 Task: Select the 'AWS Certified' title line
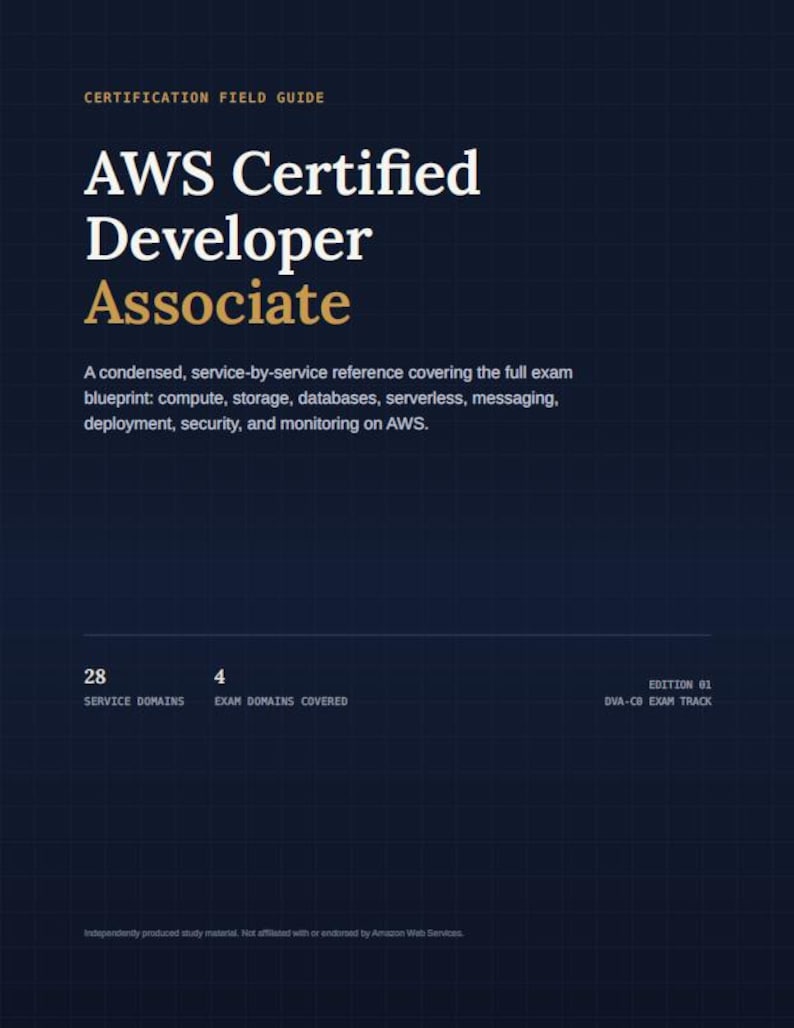[283, 173]
